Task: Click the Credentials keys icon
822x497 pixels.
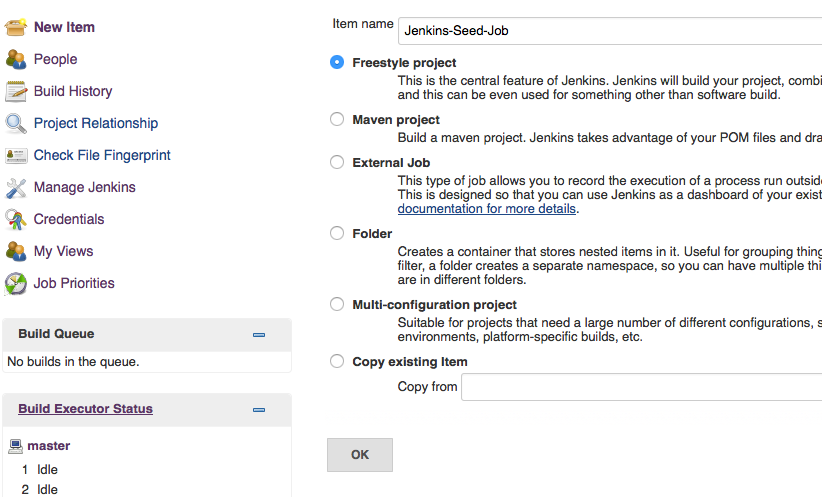Action: (16, 219)
